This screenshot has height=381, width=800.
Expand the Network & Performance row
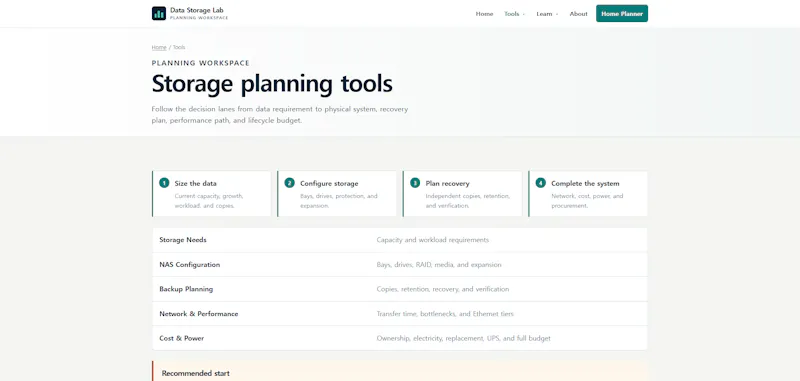(x=400, y=314)
